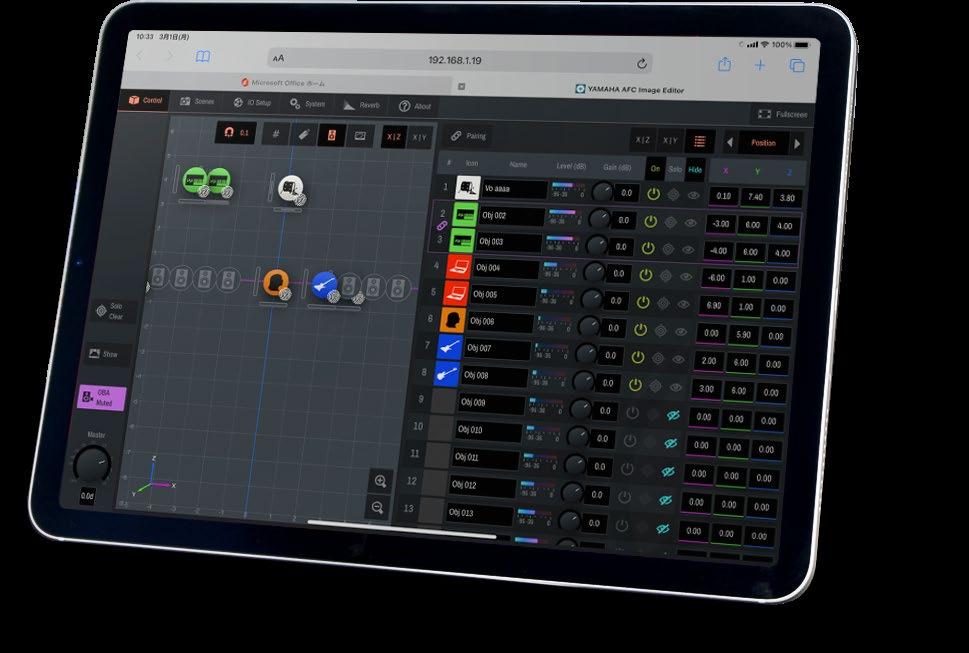Image resolution: width=969 pixels, height=653 pixels.
Task: Open the Scenes tab
Action: click(x=197, y=101)
